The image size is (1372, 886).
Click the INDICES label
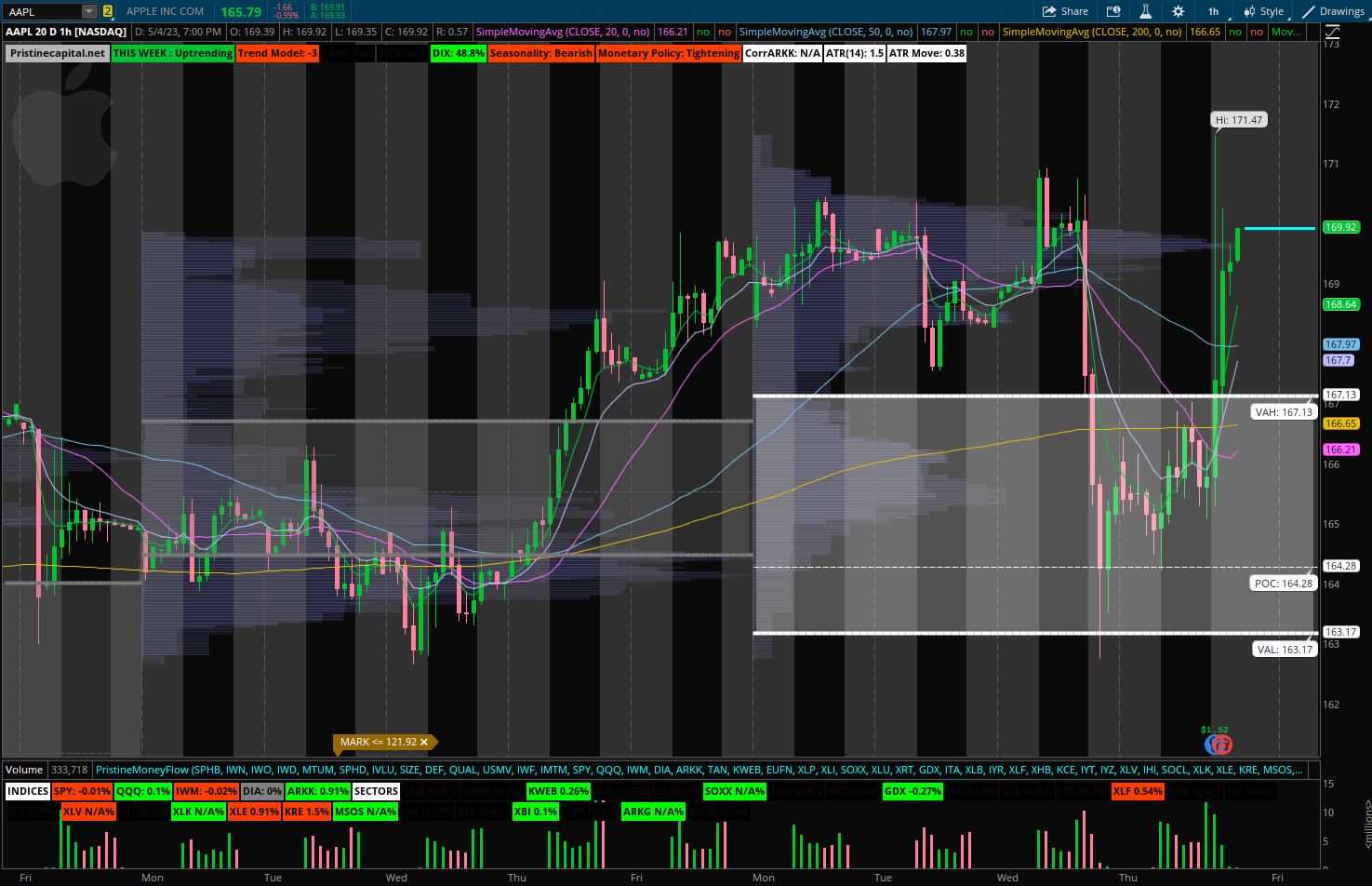coord(28,791)
